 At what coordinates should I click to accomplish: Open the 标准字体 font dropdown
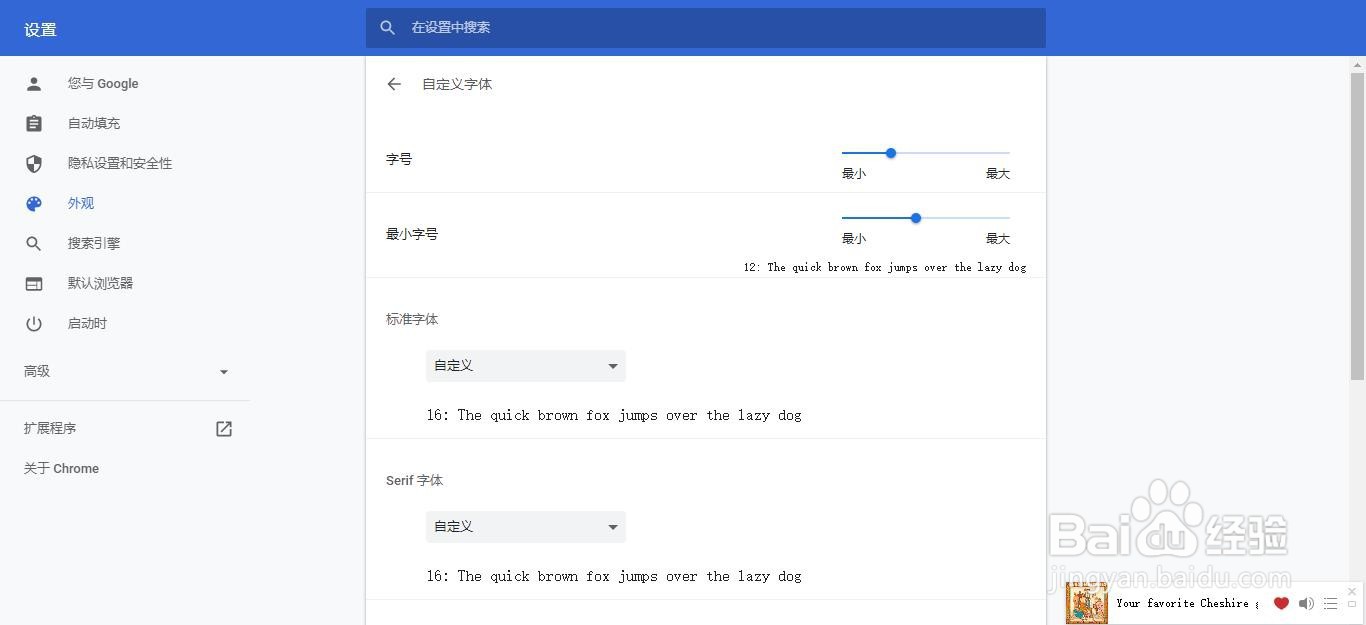526,366
